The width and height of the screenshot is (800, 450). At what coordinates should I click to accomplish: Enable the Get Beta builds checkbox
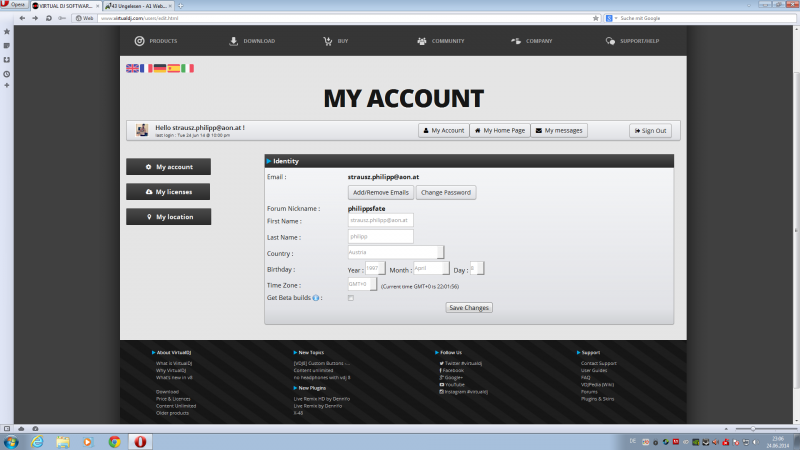[350, 298]
